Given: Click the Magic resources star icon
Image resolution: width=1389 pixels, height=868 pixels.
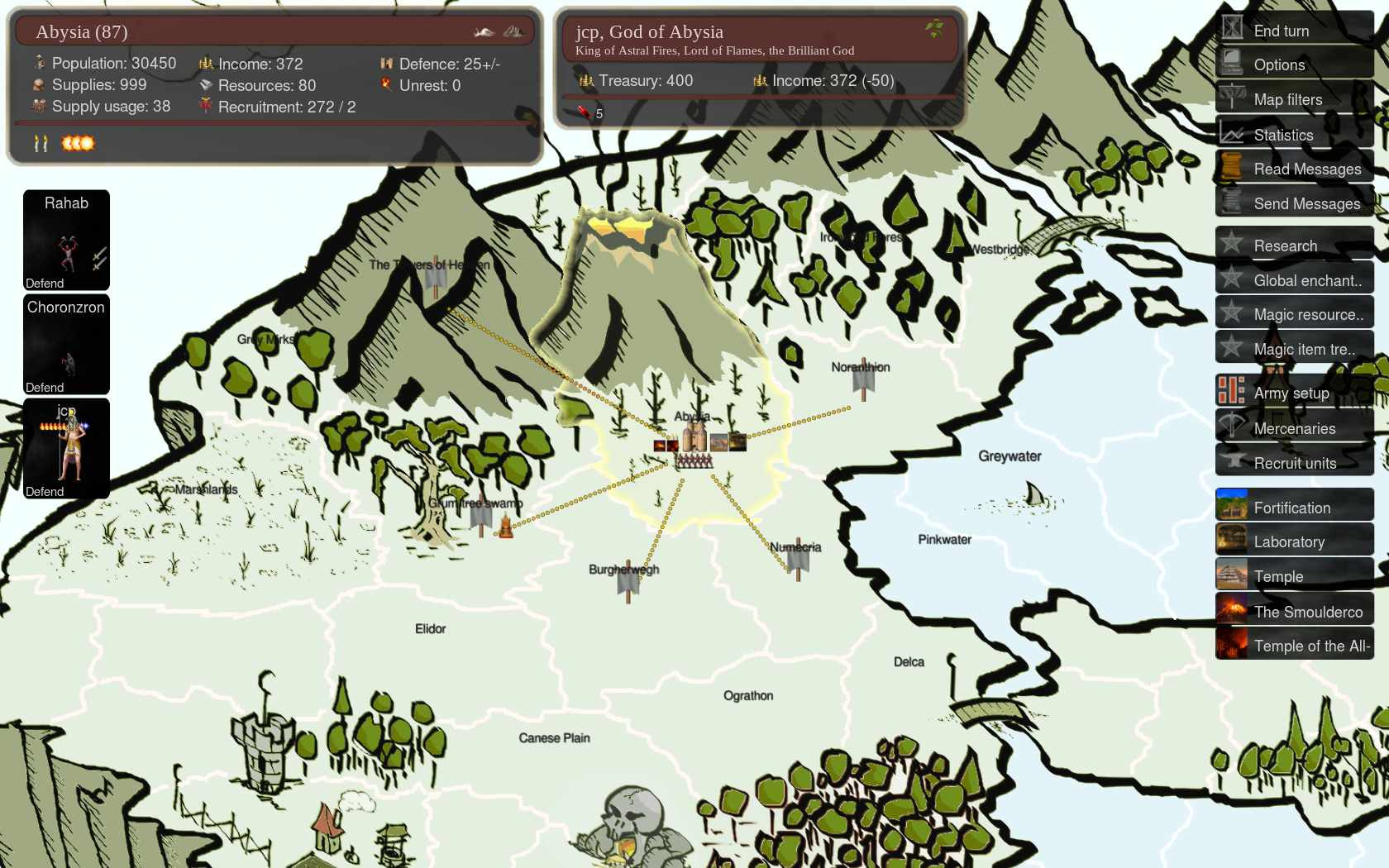Looking at the screenshot, I should [1232, 312].
